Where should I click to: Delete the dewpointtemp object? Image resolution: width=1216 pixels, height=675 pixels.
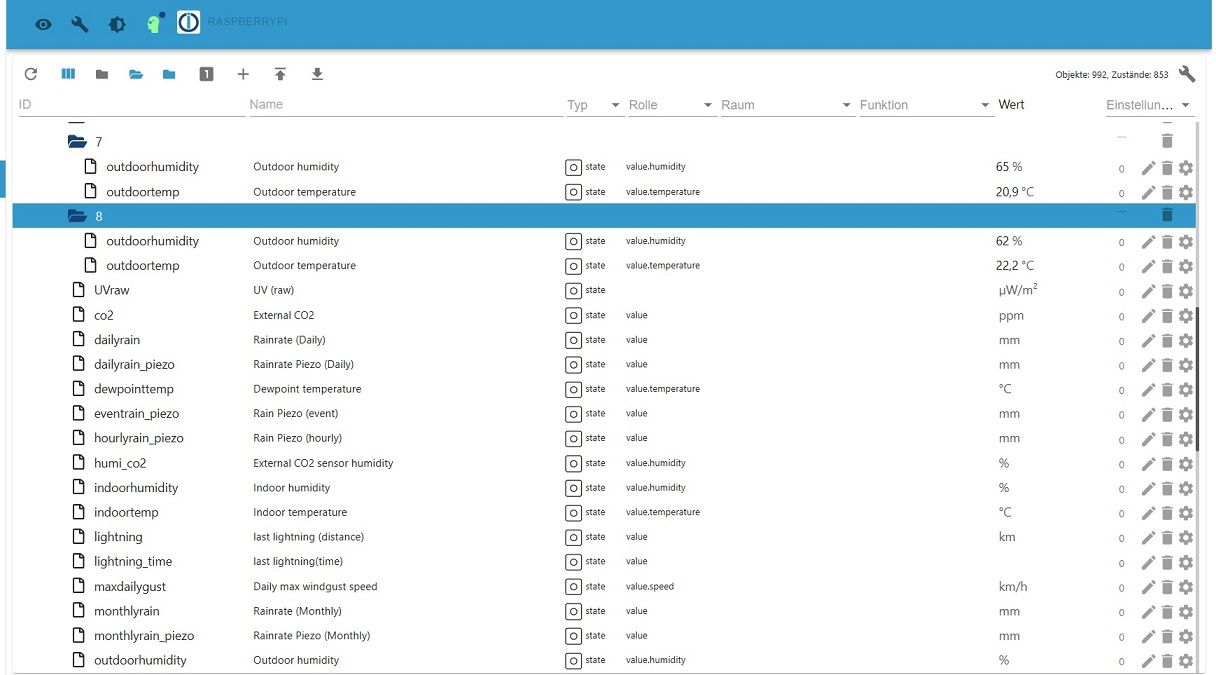click(1167, 390)
